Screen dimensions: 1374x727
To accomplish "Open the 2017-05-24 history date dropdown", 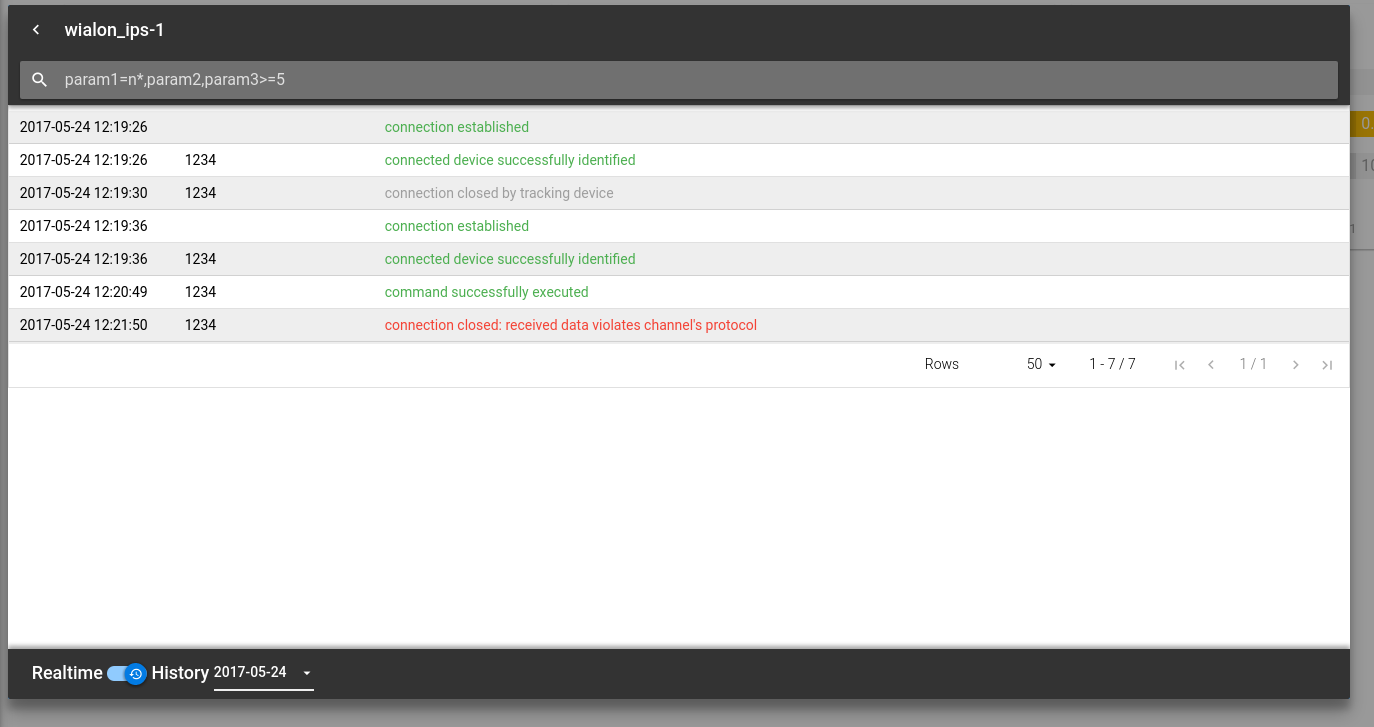I will 263,673.
